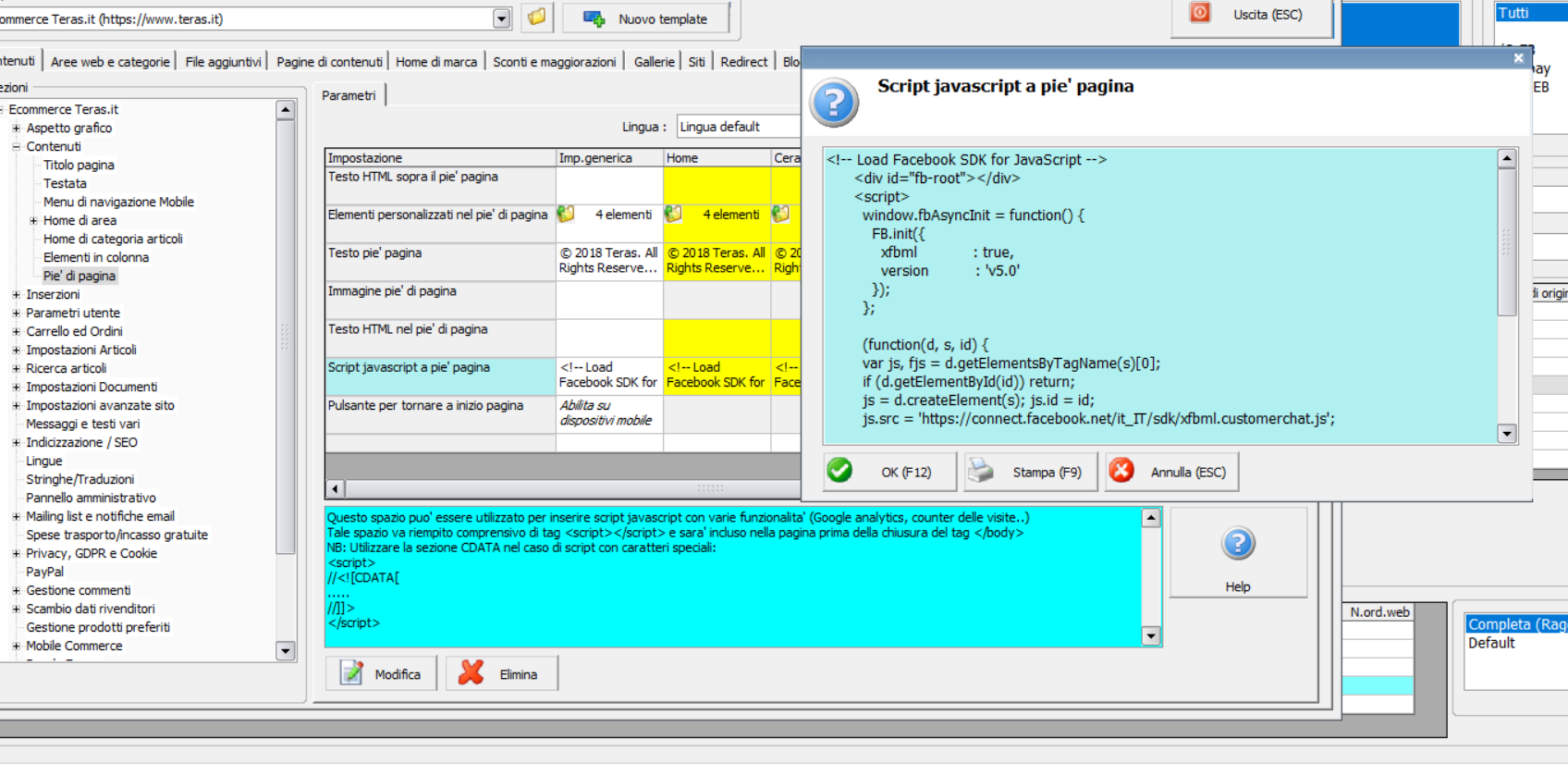The height and width of the screenshot is (764, 1568).
Task: Print the script with Stampa (F9)
Action: click(1031, 472)
